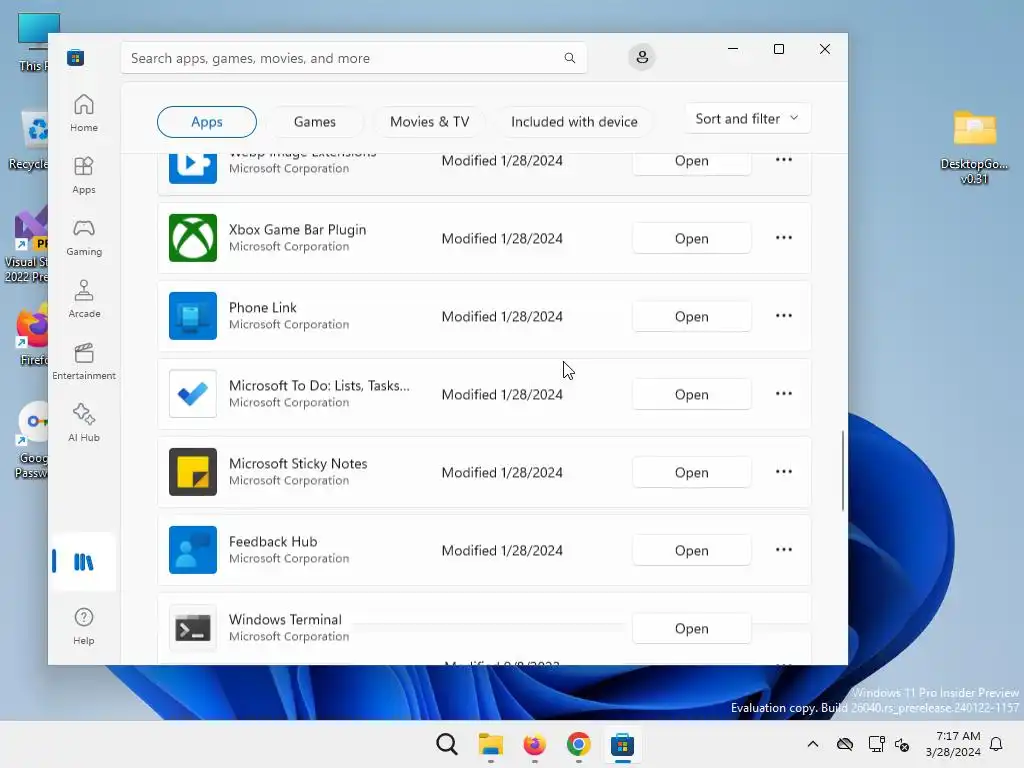Screen dimensions: 1024x768
Task: Open the user profile account icon
Action: 642,57
